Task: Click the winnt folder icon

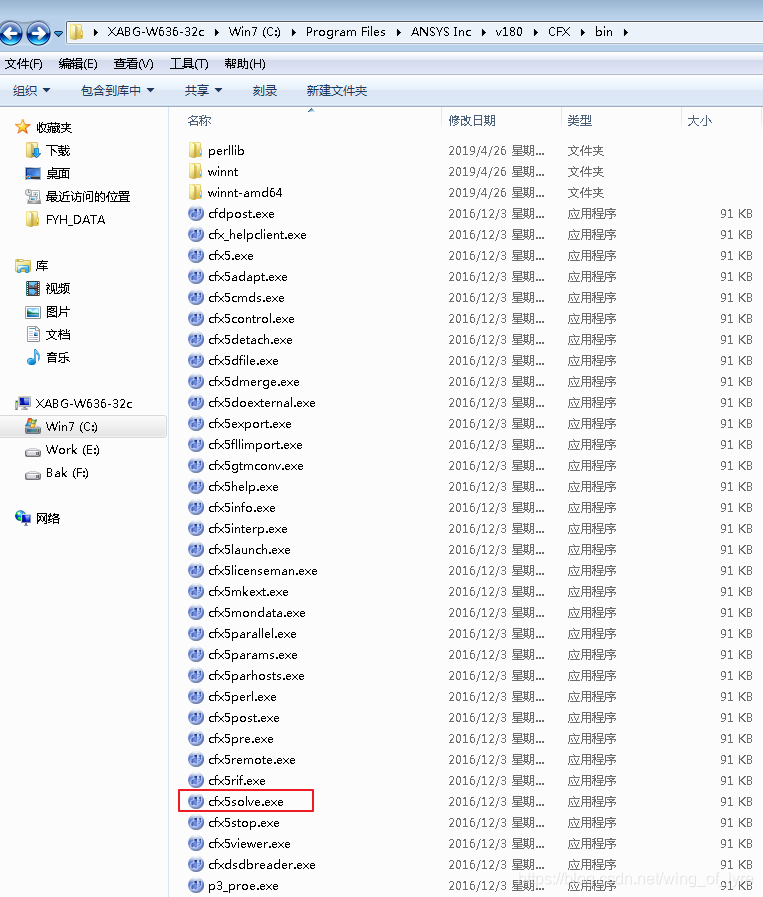Action: click(x=195, y=172)
